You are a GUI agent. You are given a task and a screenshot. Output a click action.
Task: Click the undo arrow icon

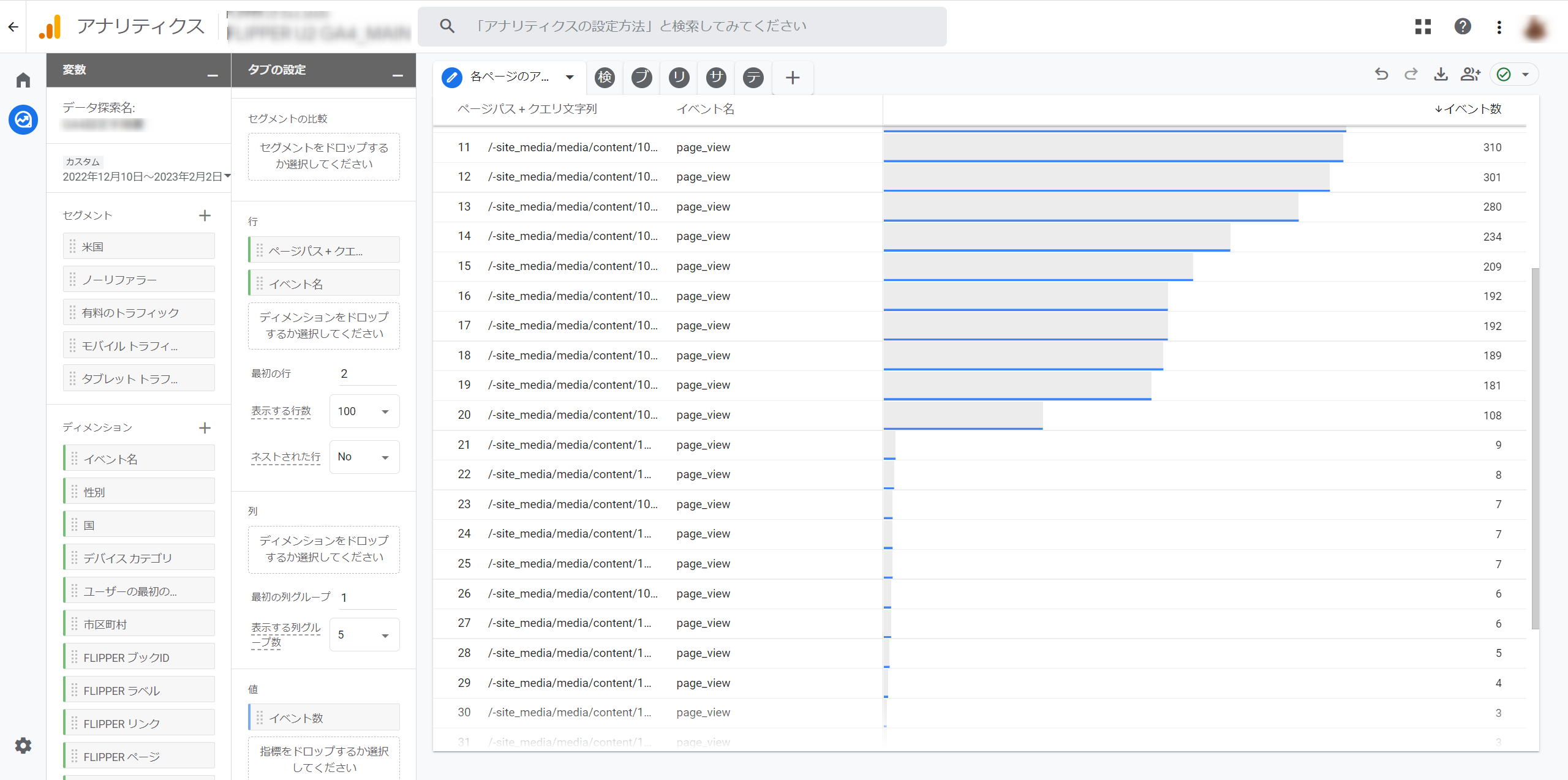point(1381,75)
